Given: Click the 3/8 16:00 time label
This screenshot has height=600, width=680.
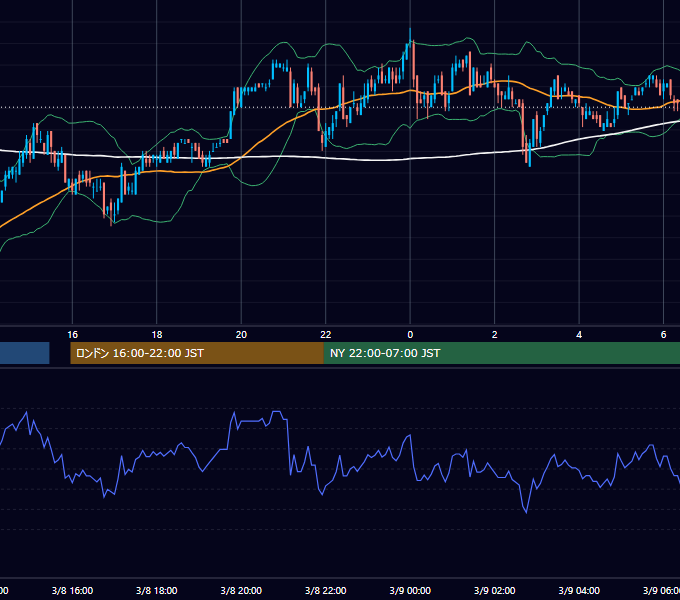Looking at the screenshot, I should coord(72,590).
